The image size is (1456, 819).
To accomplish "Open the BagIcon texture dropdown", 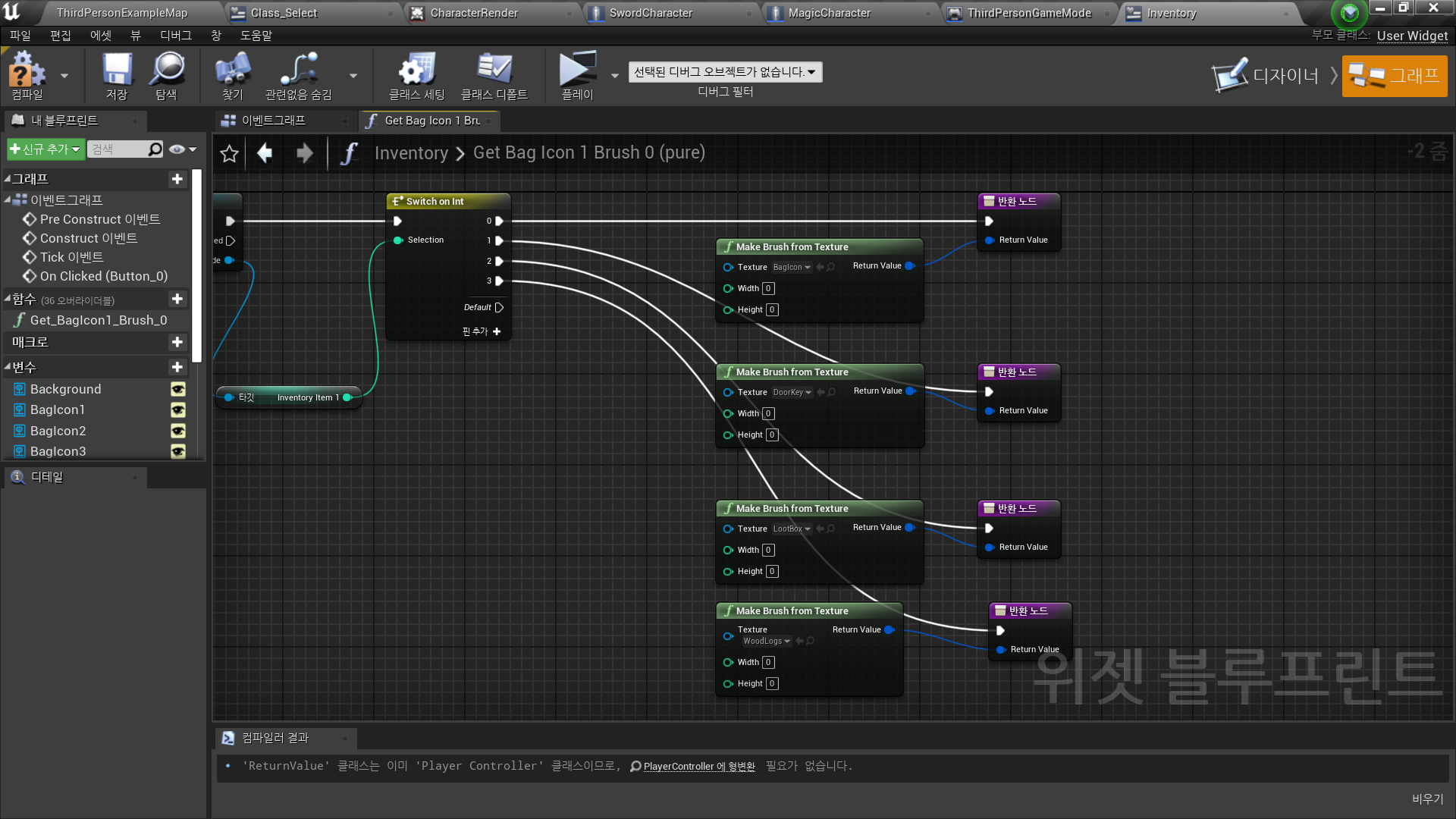I will [x=792, y=267].
